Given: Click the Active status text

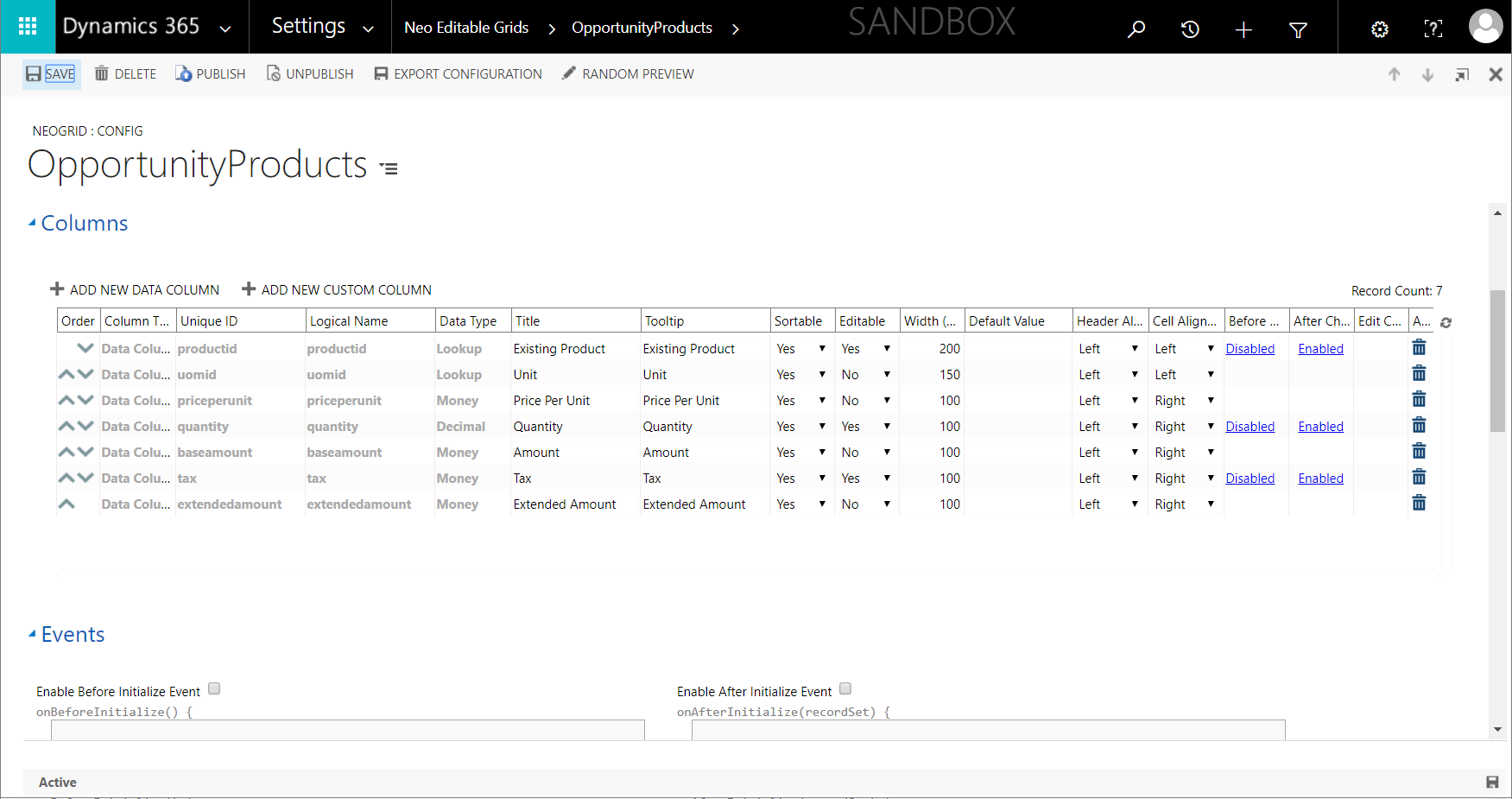Looking at the screenshot, I should point(58,783).
